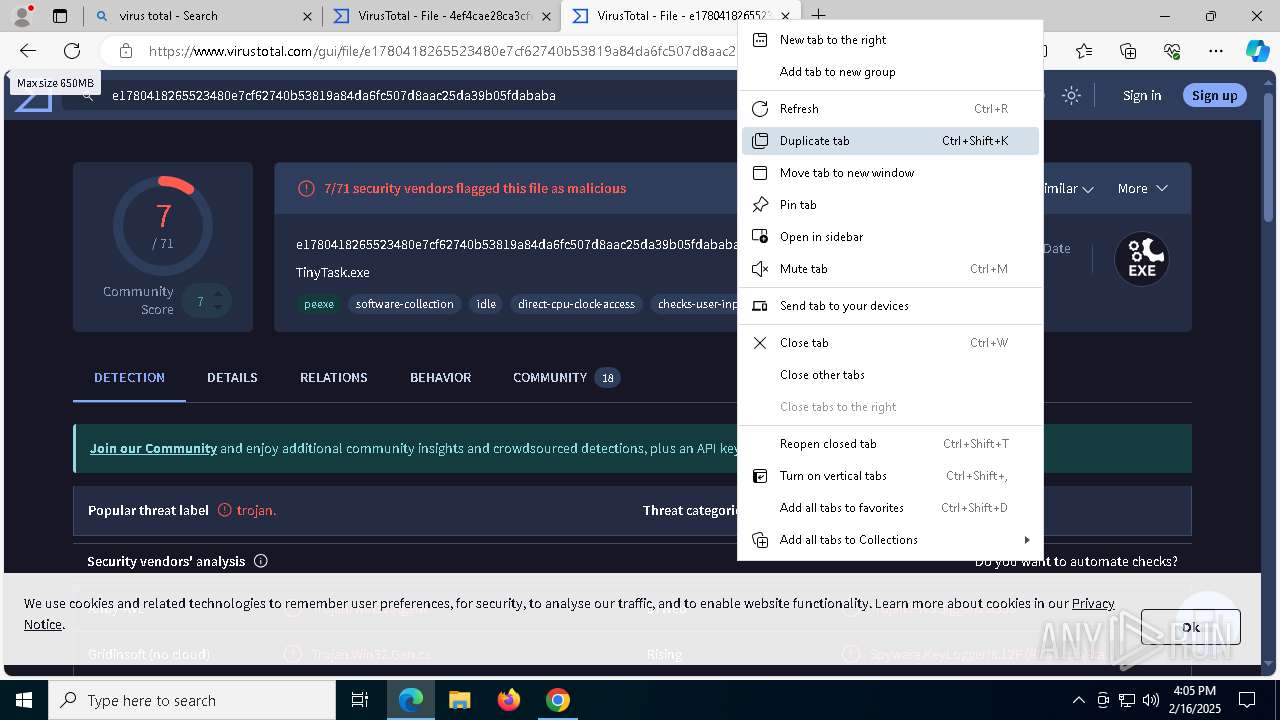Image resolution: width=1280 pixels, height=720 pixels.
Task: Click the taskbar search box
Action: [192, 700]
